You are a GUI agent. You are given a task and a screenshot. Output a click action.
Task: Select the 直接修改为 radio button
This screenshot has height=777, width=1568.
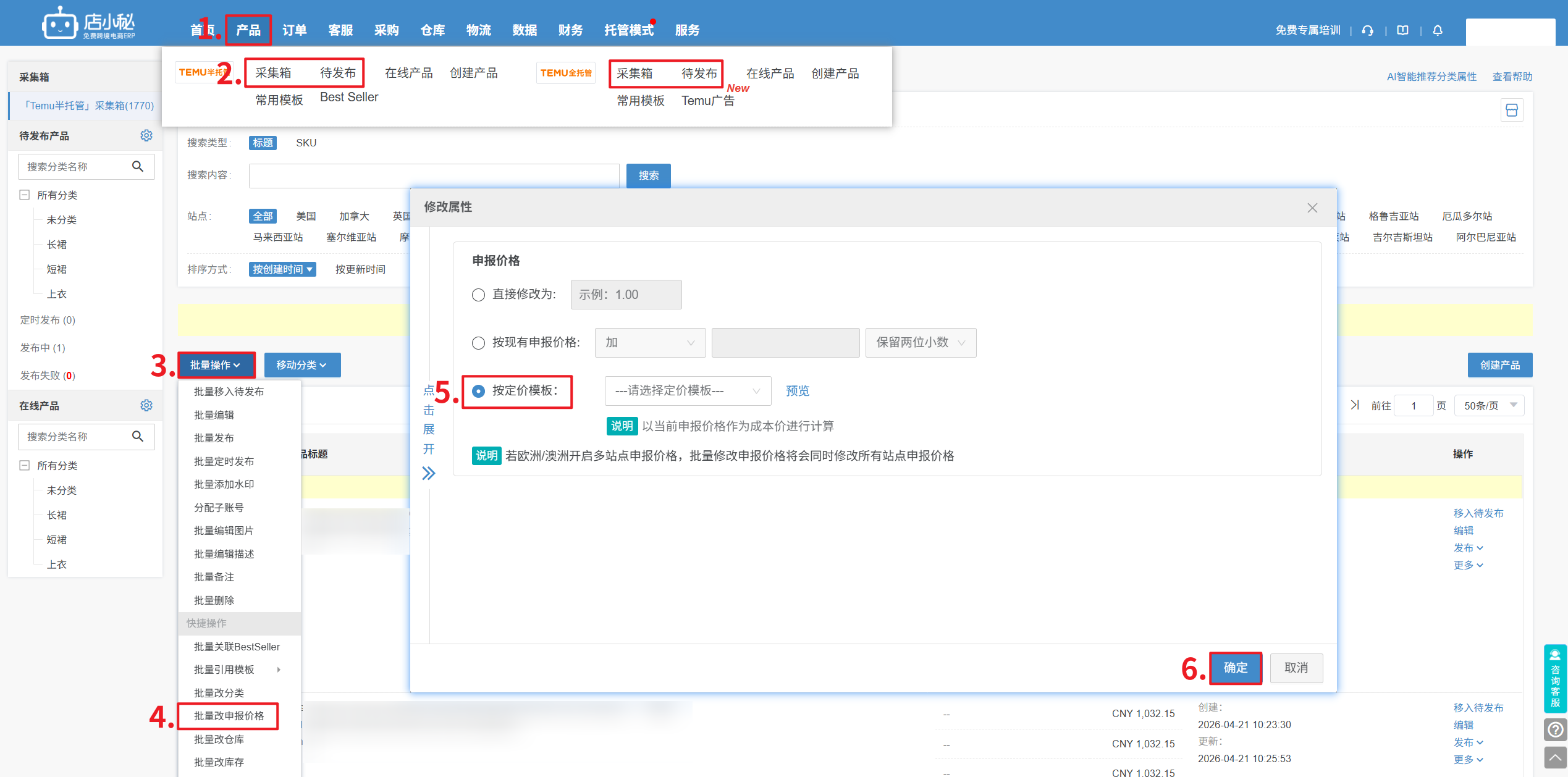click(x=478, y=295)
